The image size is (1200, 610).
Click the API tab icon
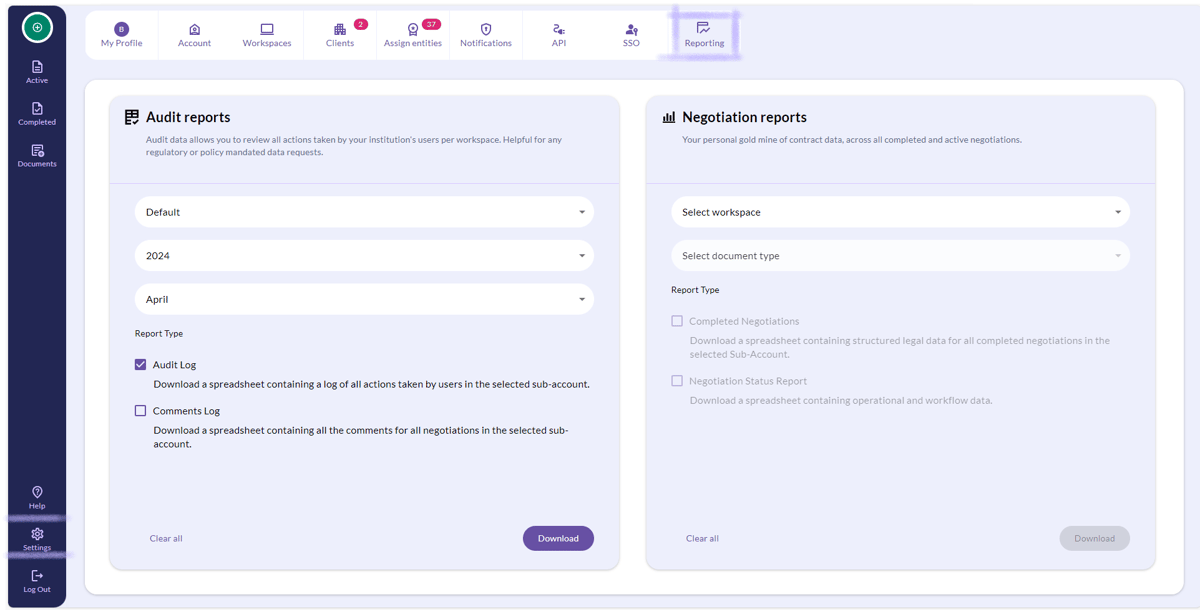tap(559, 29)
